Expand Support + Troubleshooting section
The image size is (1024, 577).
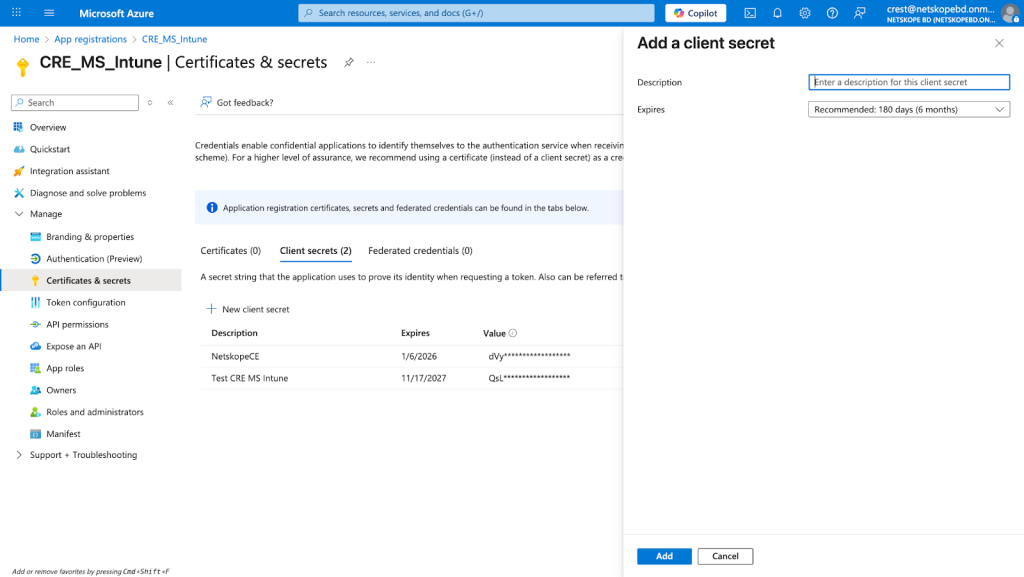[x=19, y=454]
